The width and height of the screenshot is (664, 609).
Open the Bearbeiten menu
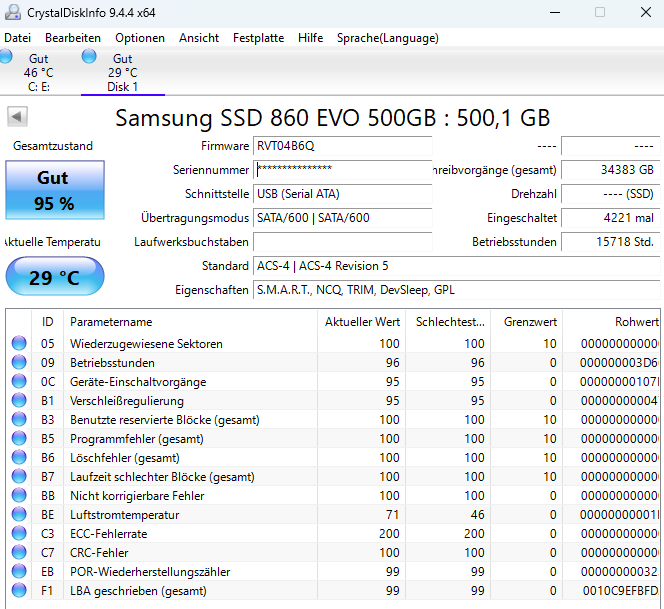coord(73,38)
